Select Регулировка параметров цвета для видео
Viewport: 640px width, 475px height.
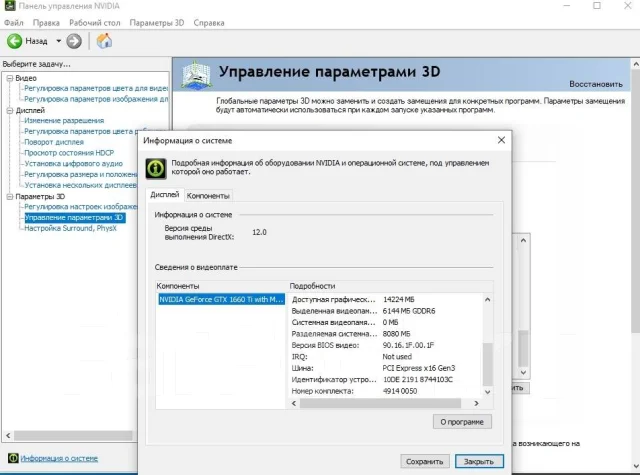(96, 89)
